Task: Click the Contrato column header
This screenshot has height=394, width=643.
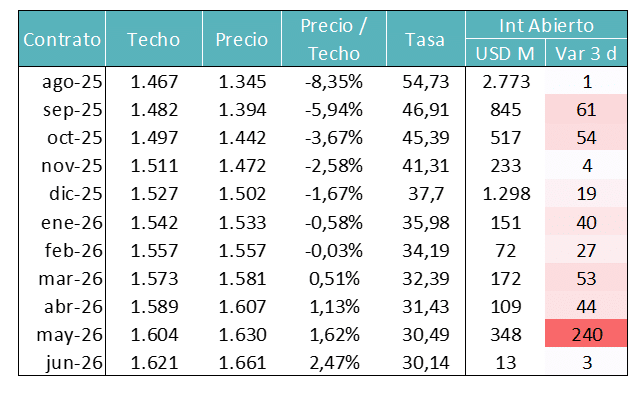Action: (x=62, y=39)
